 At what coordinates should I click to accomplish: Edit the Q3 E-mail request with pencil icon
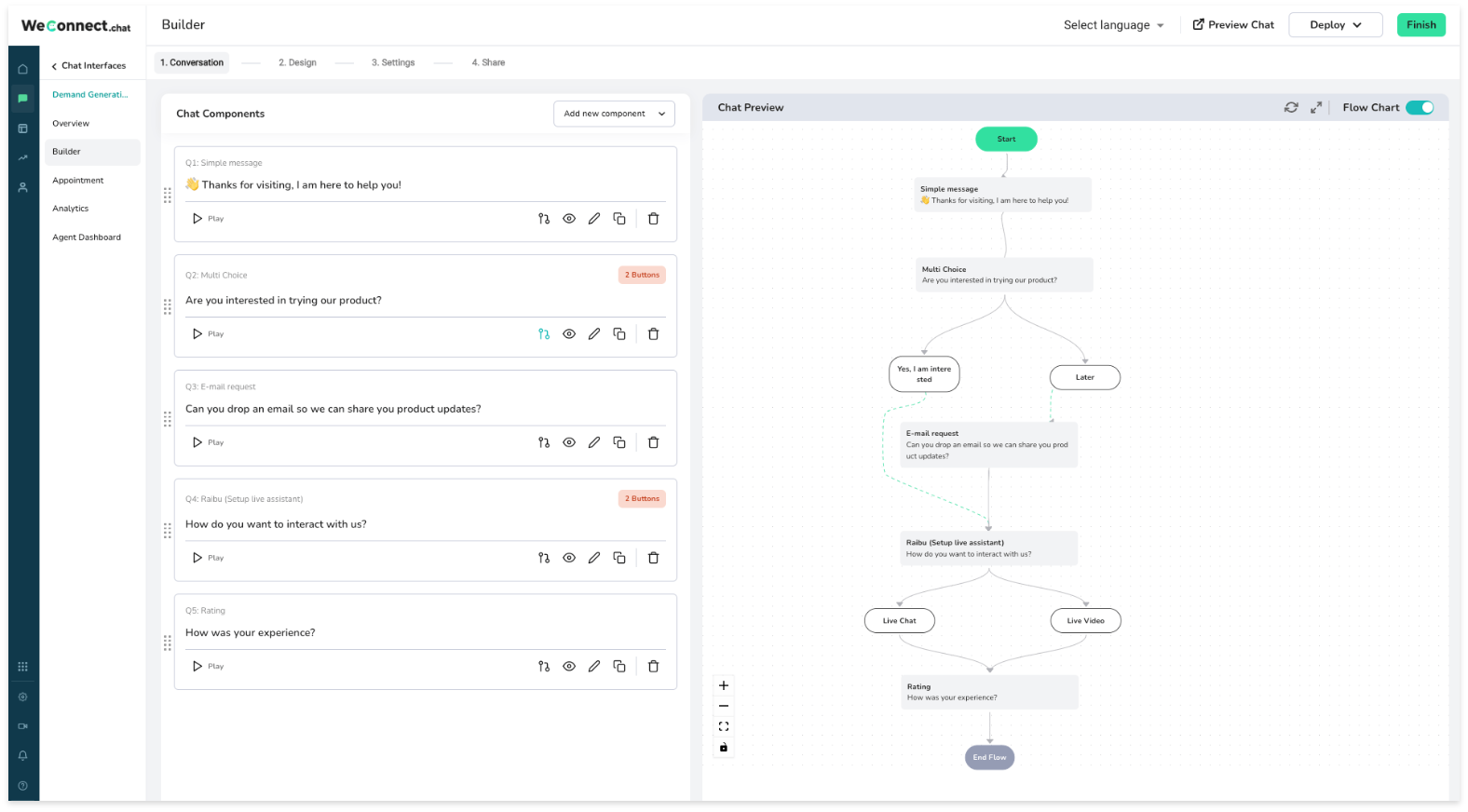pyautogui.click(x=594, y=442)
